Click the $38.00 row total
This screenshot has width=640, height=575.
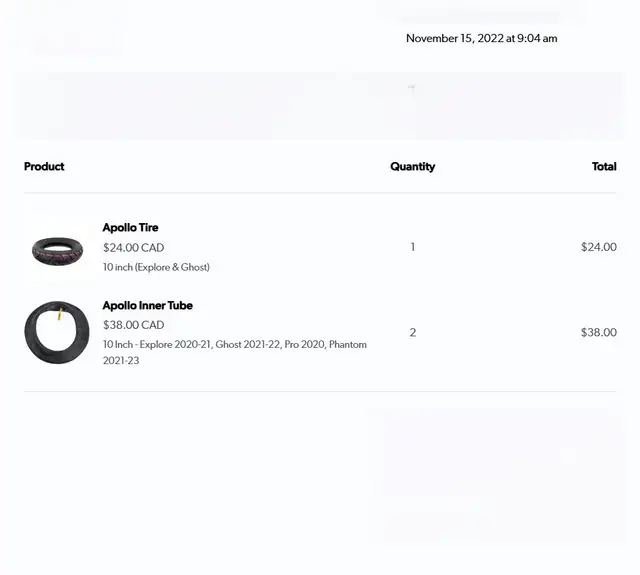coord(599,332)
